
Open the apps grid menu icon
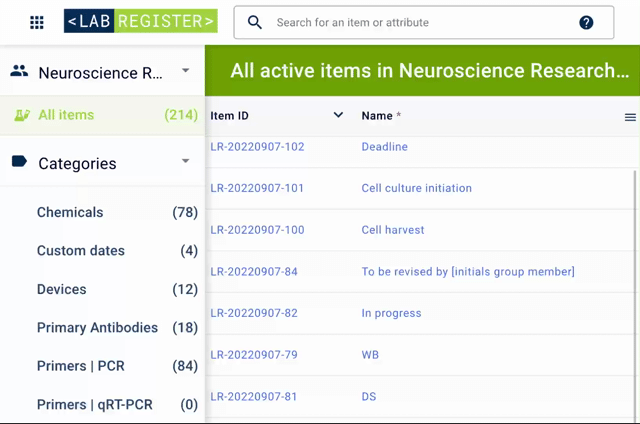(x=37, y=22)
